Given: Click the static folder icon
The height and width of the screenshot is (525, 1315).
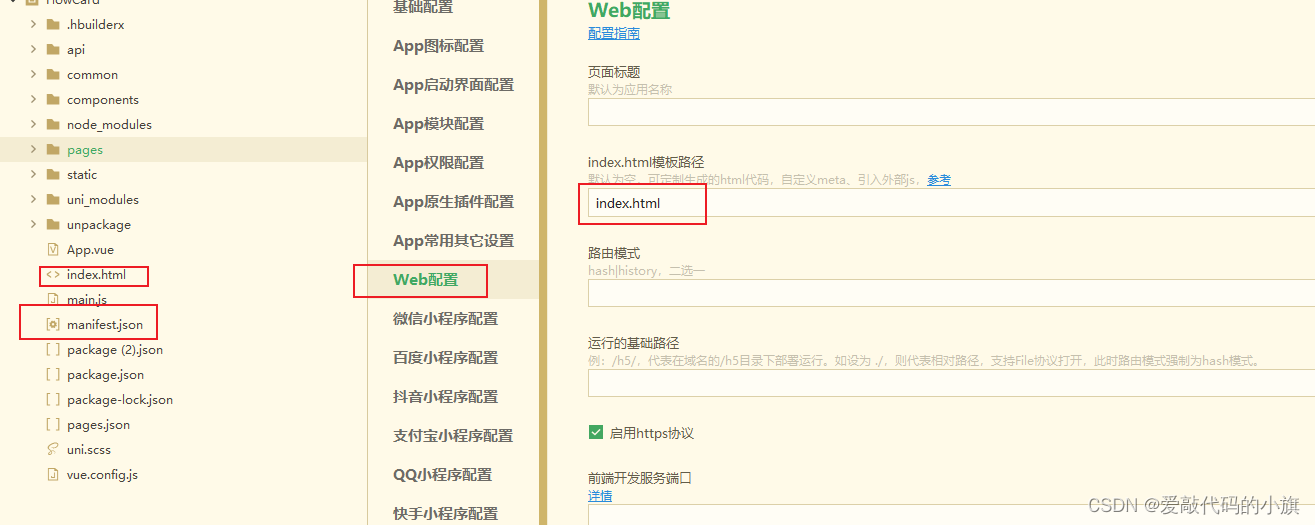Looking at the screenshot, I should 53,174.
